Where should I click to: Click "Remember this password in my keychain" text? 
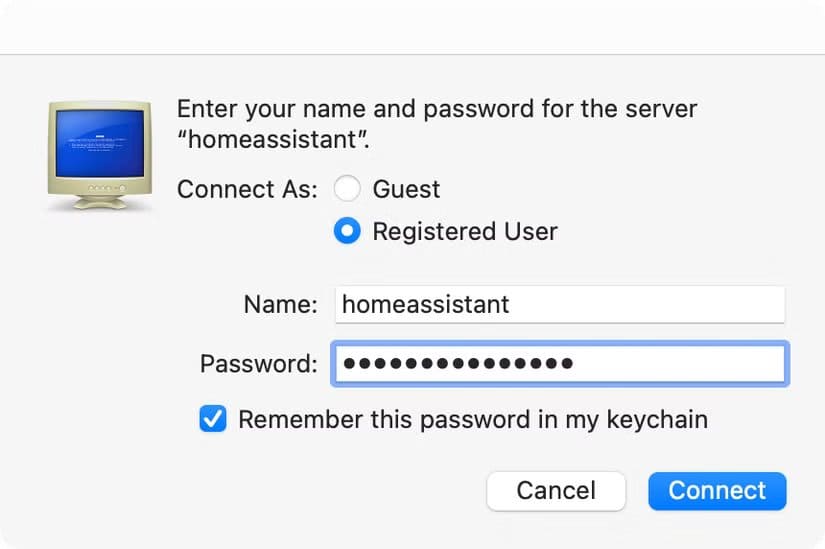(472, 419)
